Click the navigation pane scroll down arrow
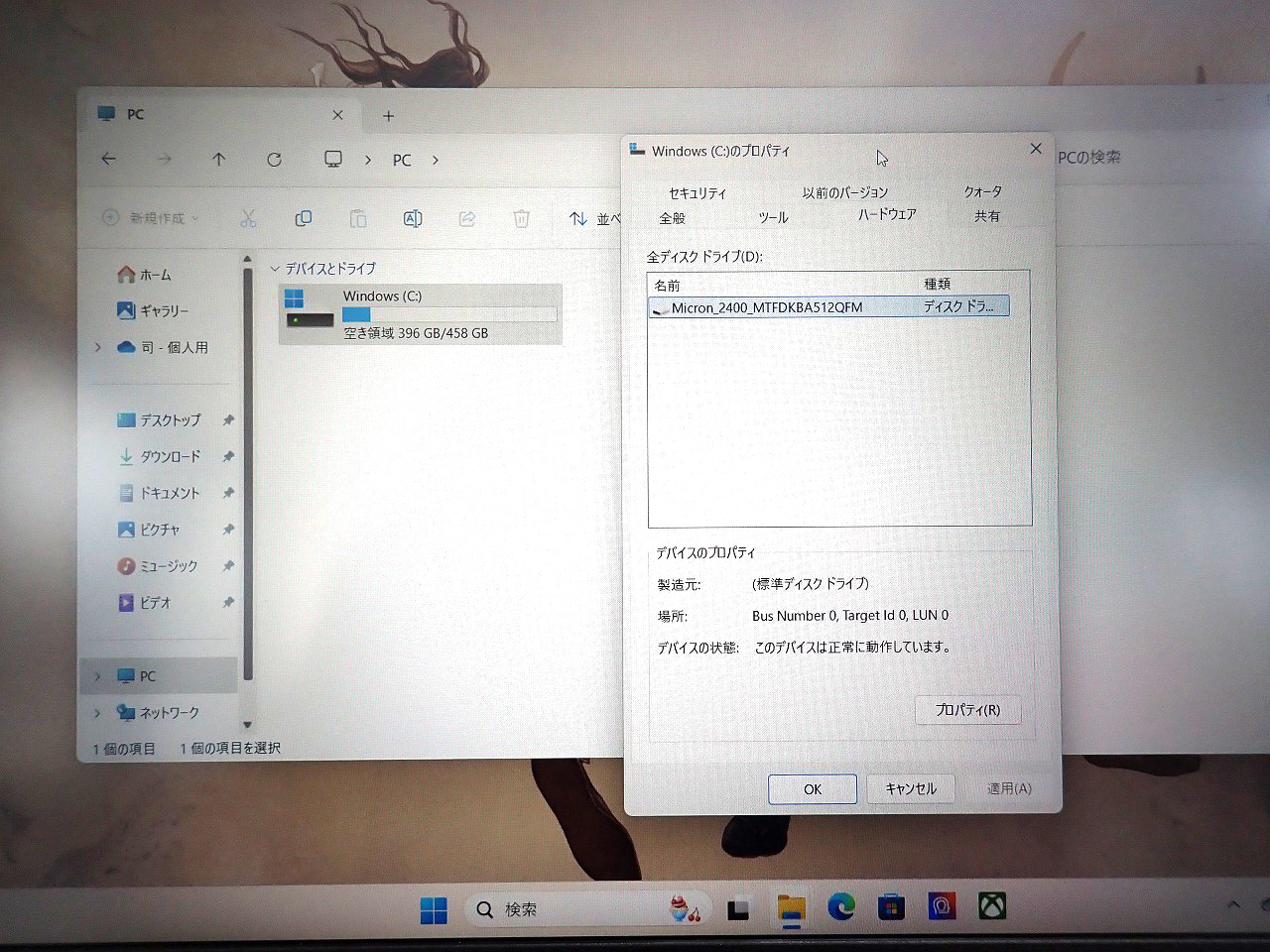1270x952 pixels. click(x=247, y=725)
